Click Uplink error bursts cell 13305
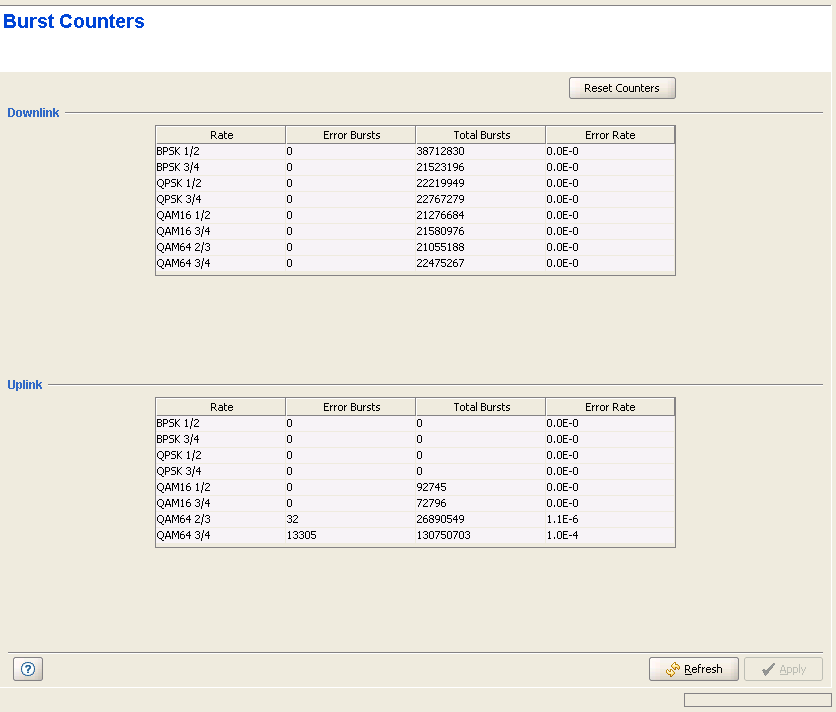The image size is (836, 712). point(302,535)
